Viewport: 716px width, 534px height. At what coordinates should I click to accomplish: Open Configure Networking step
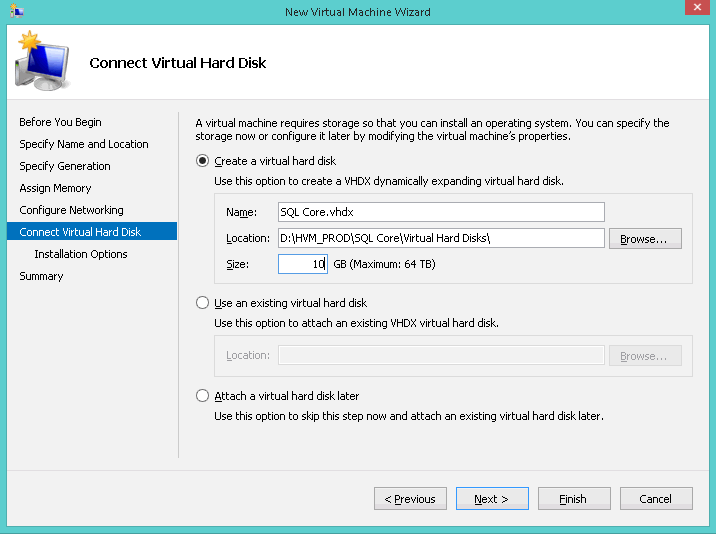click(71, 210)
